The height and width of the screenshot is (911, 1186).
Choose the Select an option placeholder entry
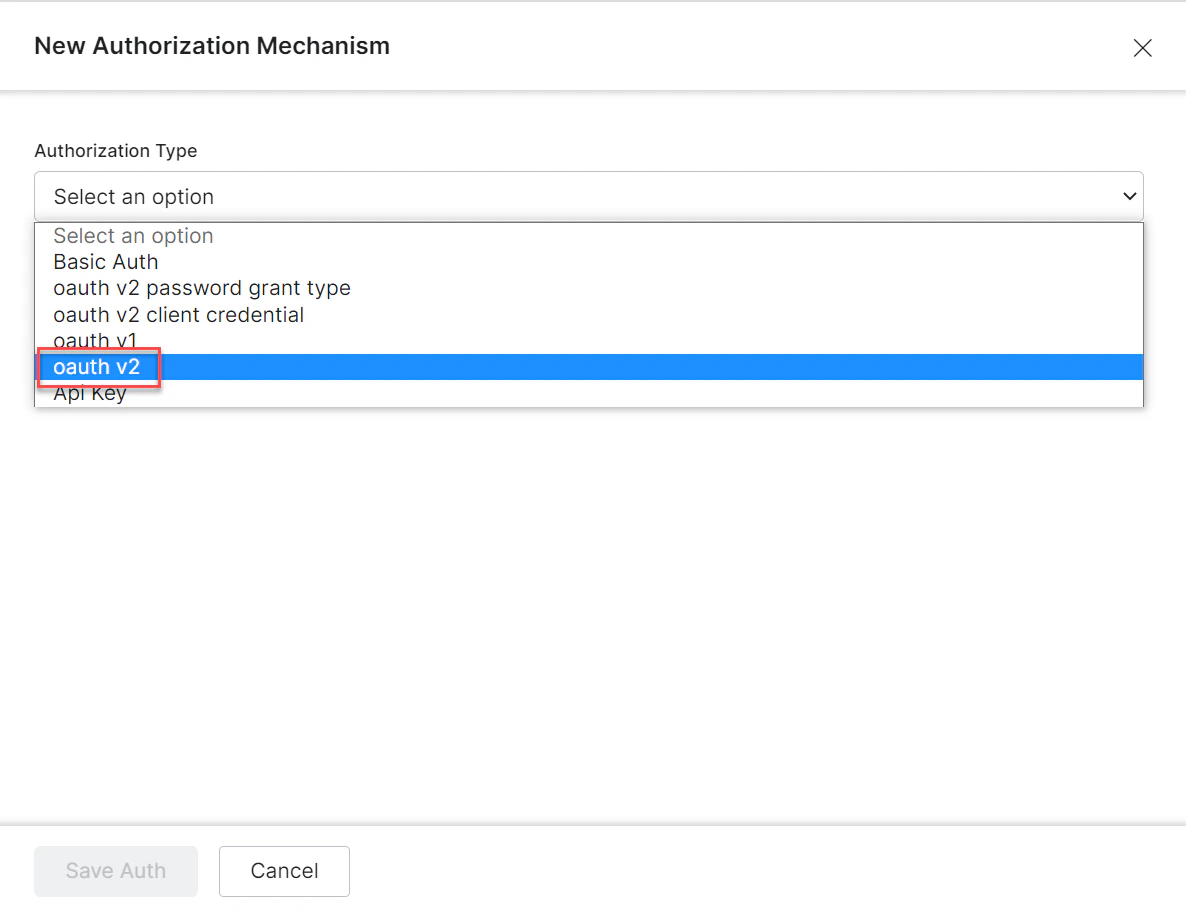point(133,236)
